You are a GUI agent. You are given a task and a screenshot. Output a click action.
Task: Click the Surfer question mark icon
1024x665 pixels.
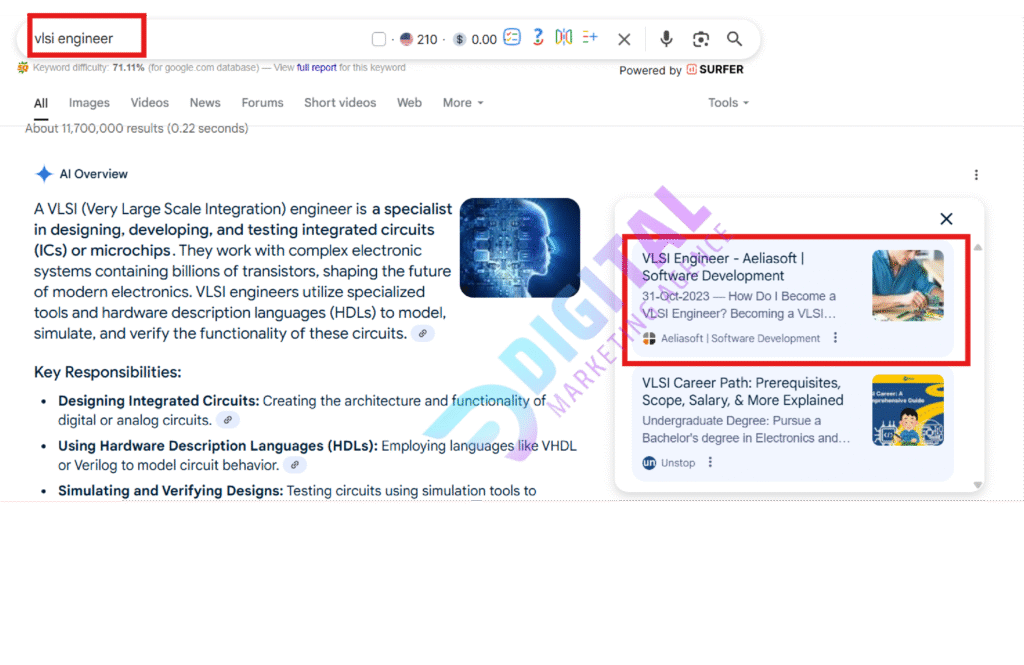point(538,38)
